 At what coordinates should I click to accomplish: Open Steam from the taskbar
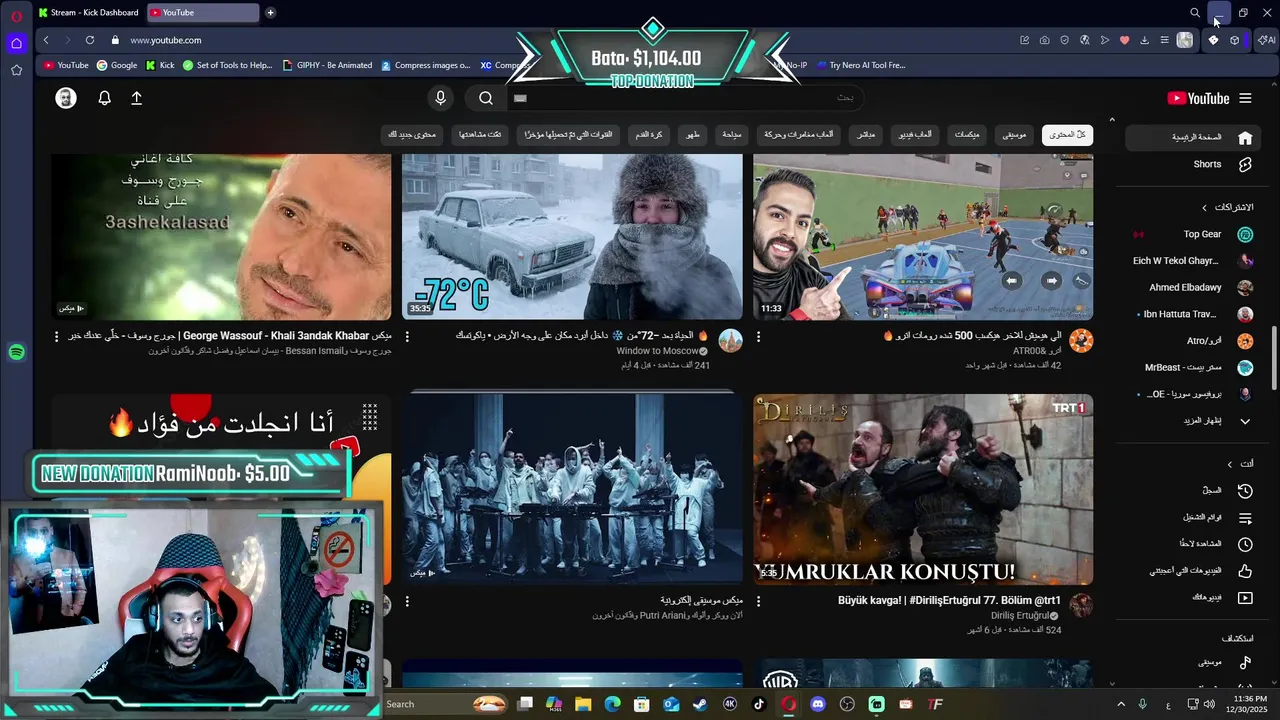(700, 704)
